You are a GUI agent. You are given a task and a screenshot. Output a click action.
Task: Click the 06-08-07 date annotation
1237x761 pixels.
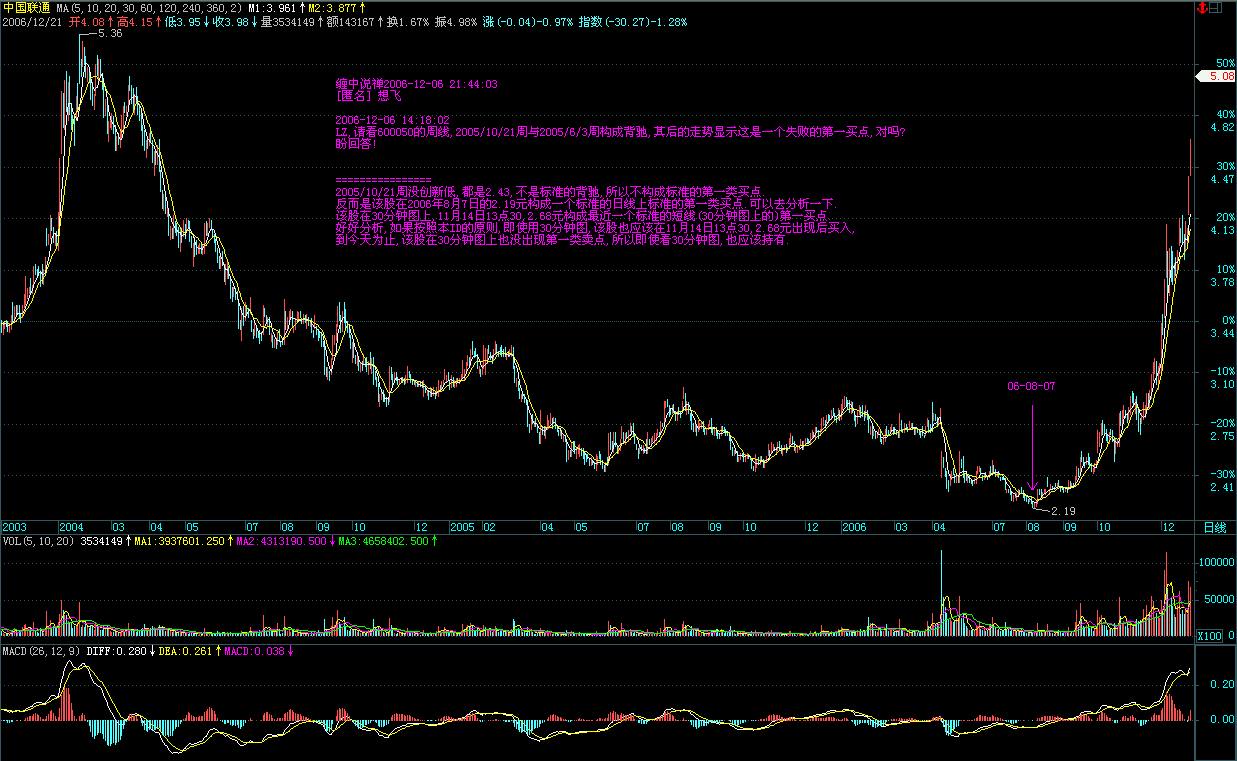(x=1031, y=385)
